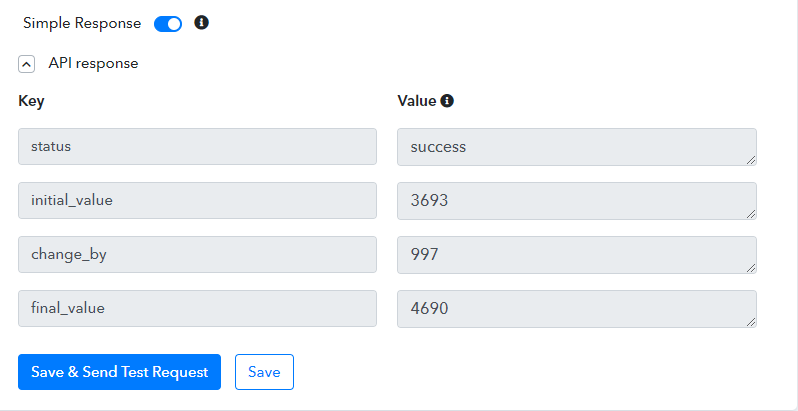The height and width of the screenshot is (411, 798).
Task: Collapse the API response section
Action: [x=26, y=64]
